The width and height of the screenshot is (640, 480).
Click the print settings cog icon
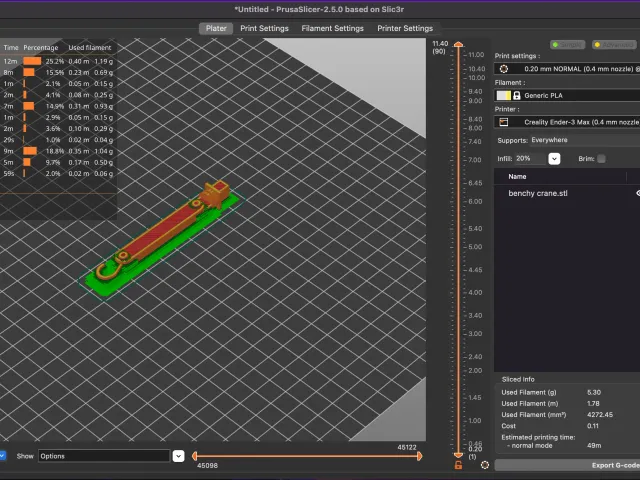[504, 69]
